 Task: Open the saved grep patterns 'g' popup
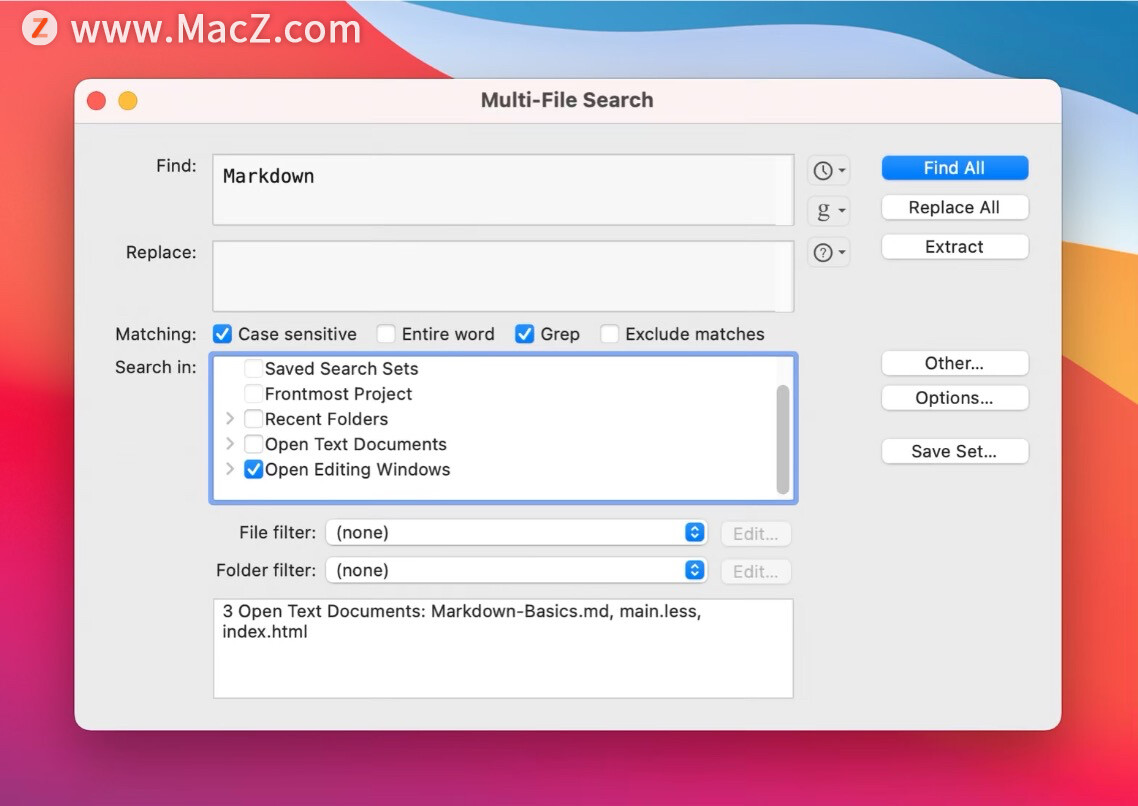coord(828,211)
